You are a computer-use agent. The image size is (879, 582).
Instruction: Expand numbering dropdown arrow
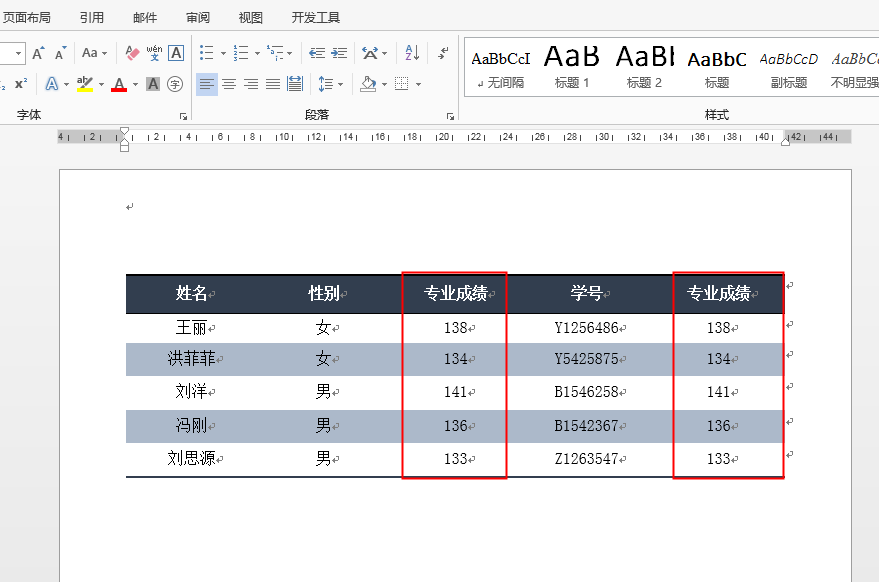(257, 54)
